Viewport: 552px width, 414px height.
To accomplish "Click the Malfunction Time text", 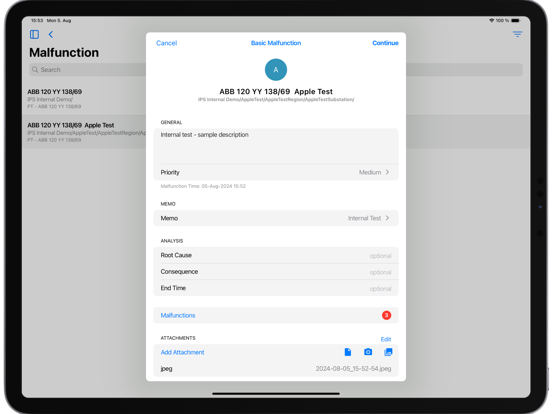I will (203, 186).
